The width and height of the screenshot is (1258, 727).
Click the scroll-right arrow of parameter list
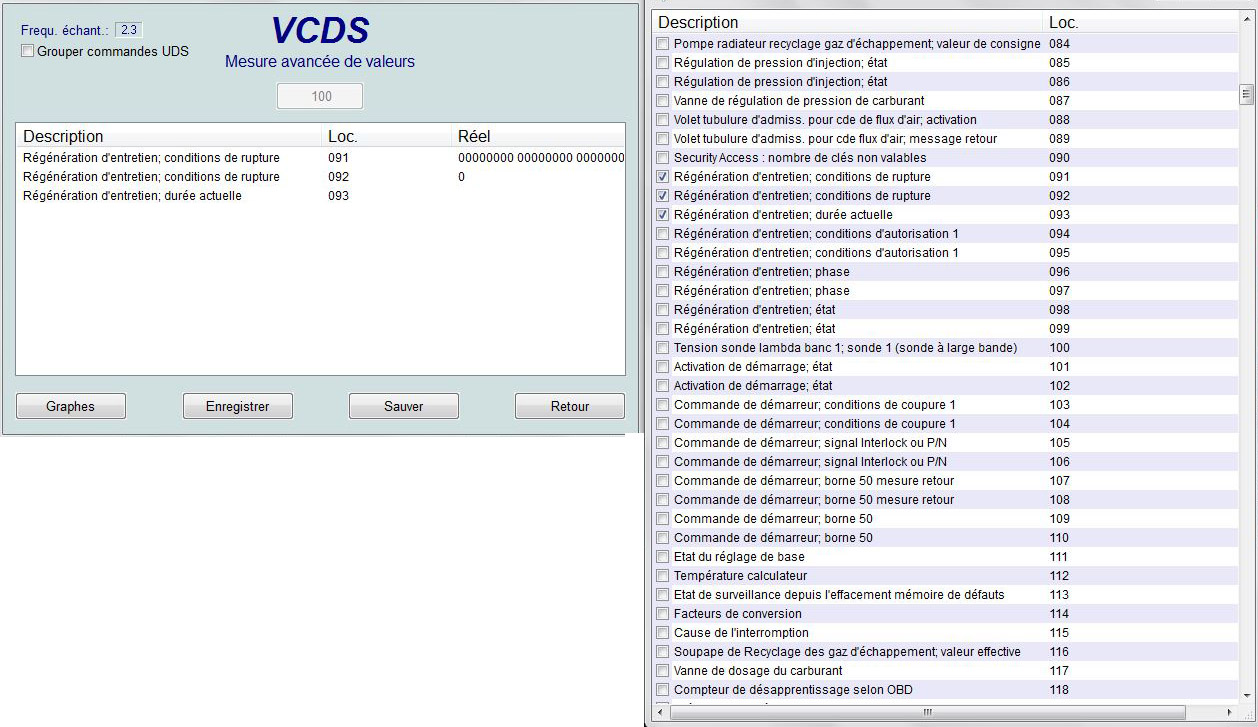tap(1232, 712)
